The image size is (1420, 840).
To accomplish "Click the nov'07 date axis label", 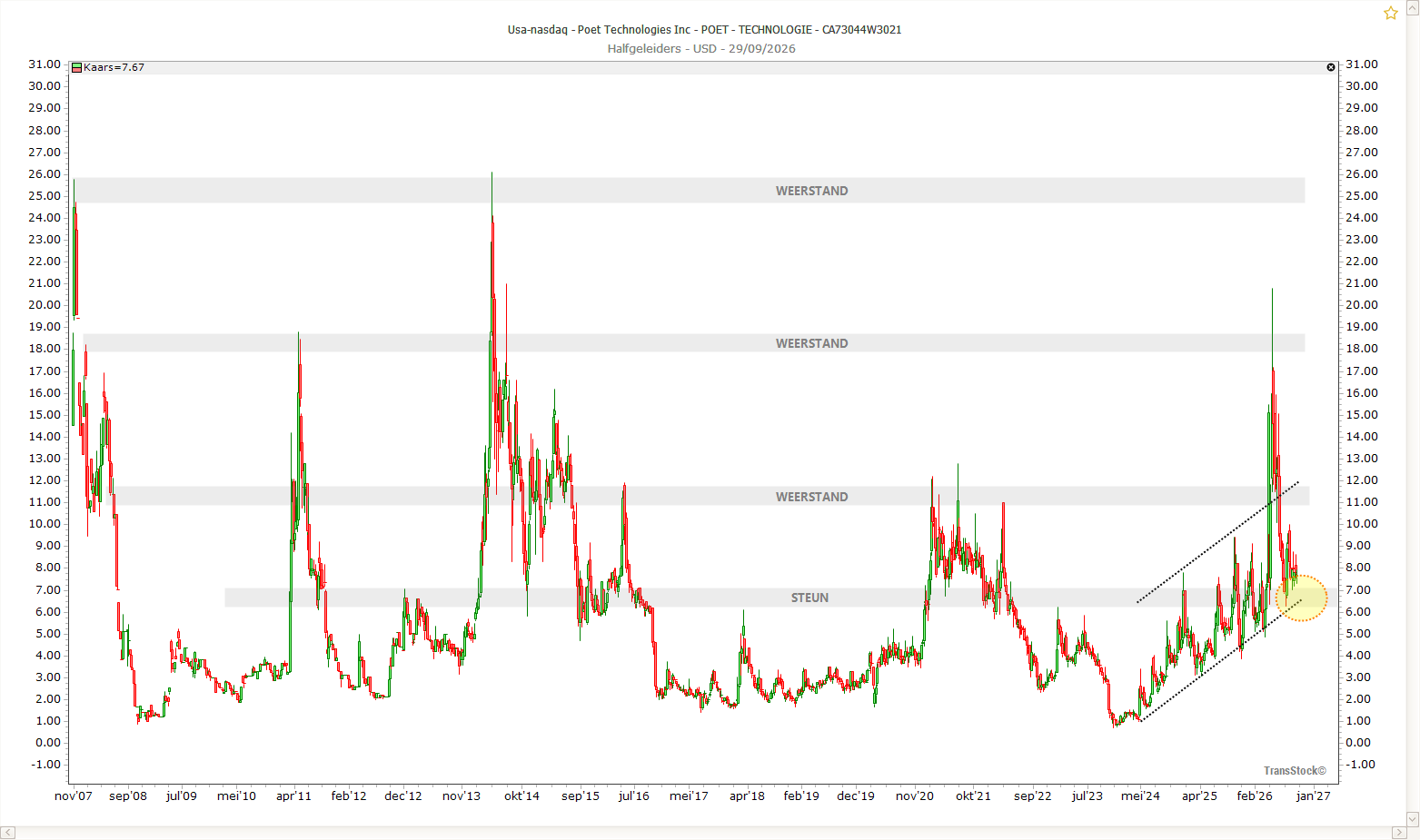I will [x=74, y=796].
